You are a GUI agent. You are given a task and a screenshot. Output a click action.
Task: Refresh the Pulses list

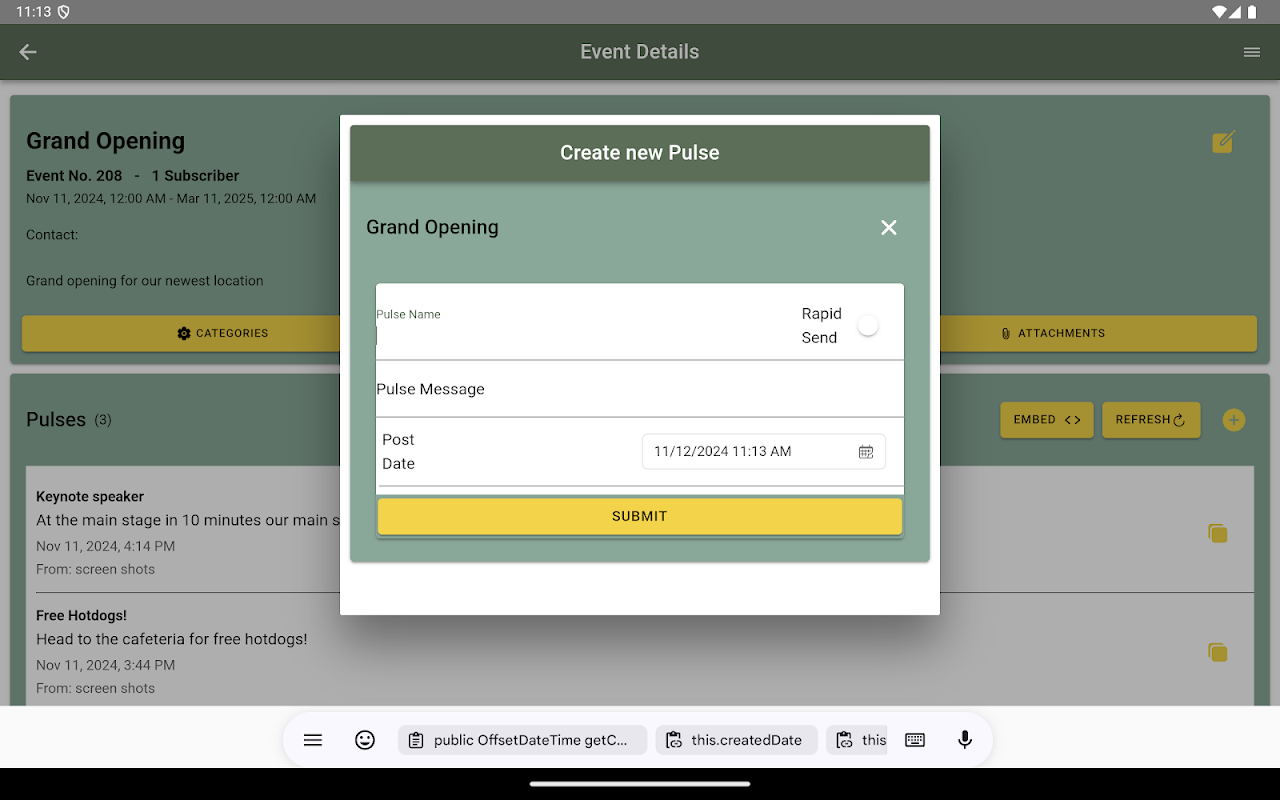pyautogui.click(x=1150, y=420)
